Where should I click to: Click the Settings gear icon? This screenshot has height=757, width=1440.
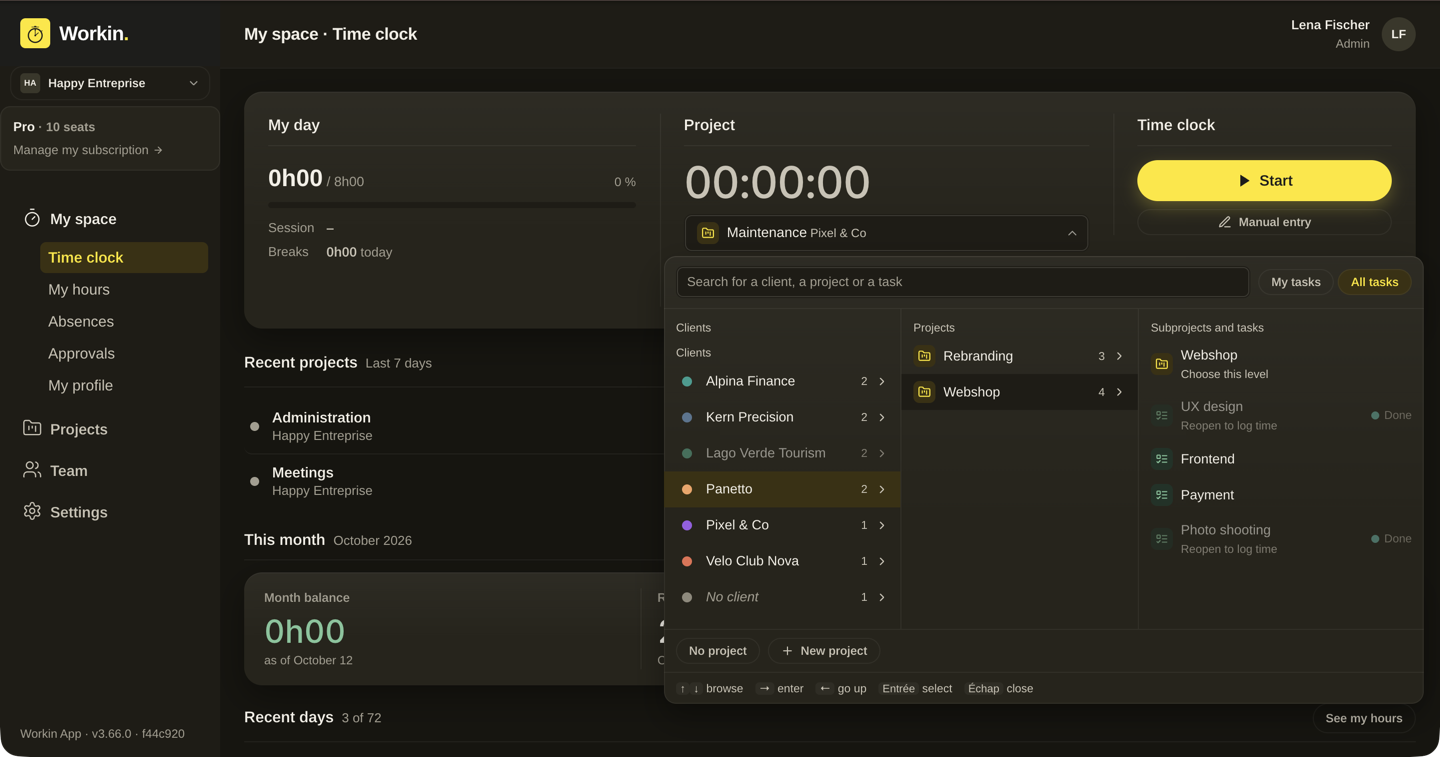pos(32,511)
